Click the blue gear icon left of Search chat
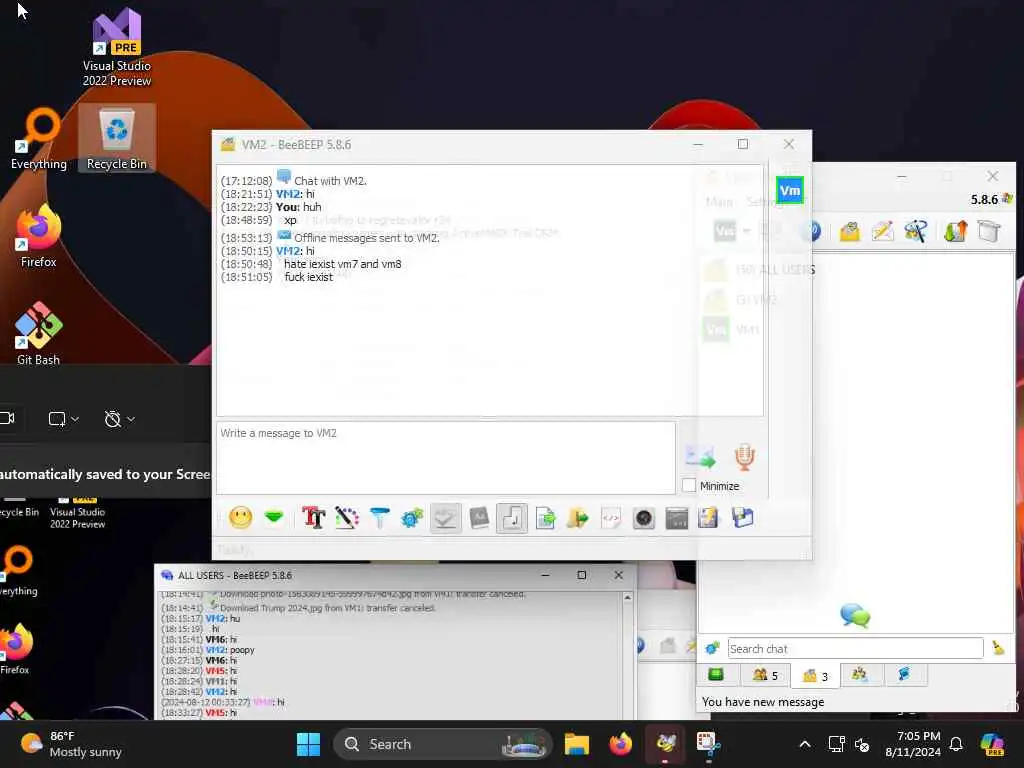 (712, 648)
